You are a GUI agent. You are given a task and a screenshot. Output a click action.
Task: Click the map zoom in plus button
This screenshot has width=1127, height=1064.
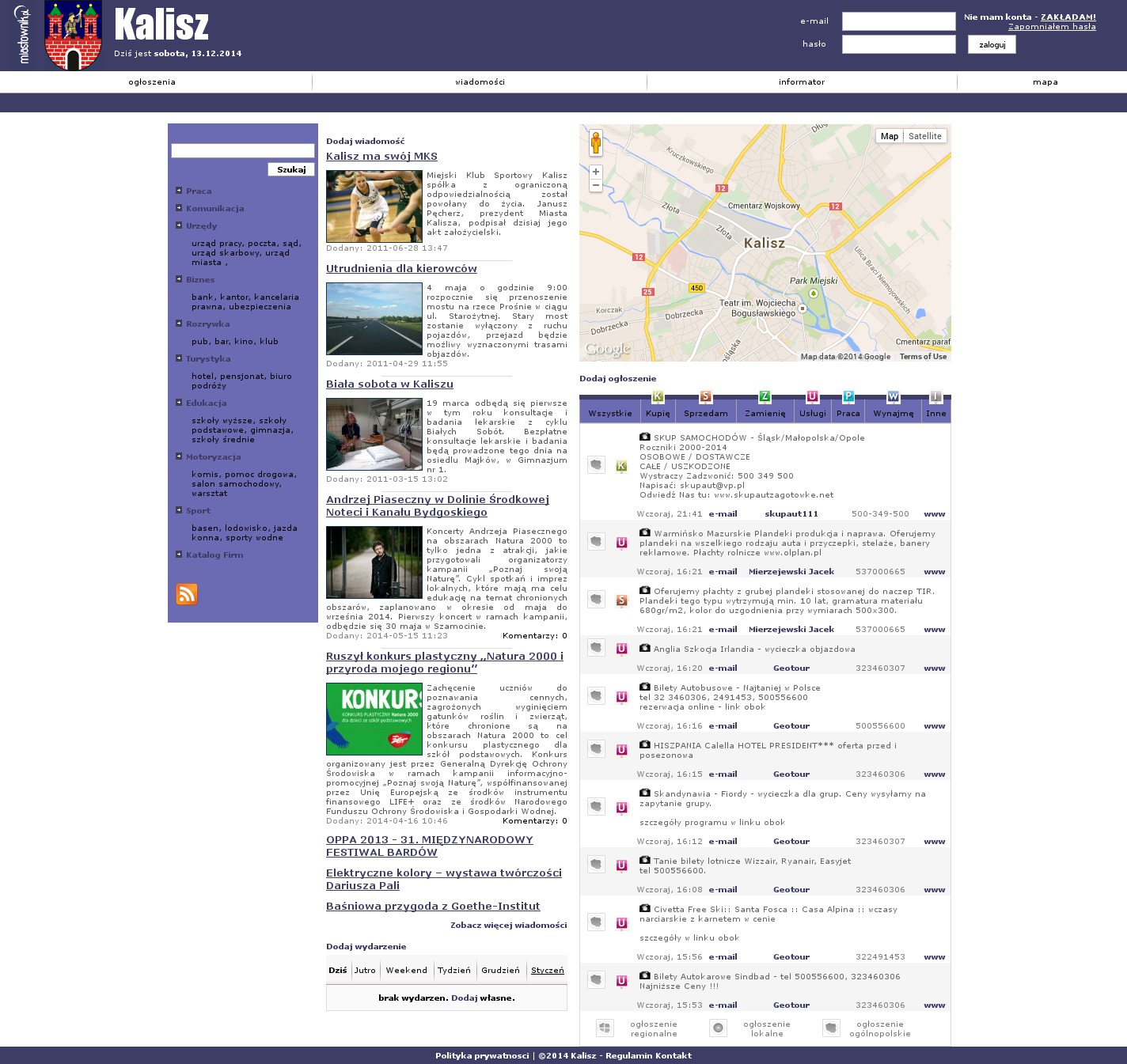[x=596, y=172]
